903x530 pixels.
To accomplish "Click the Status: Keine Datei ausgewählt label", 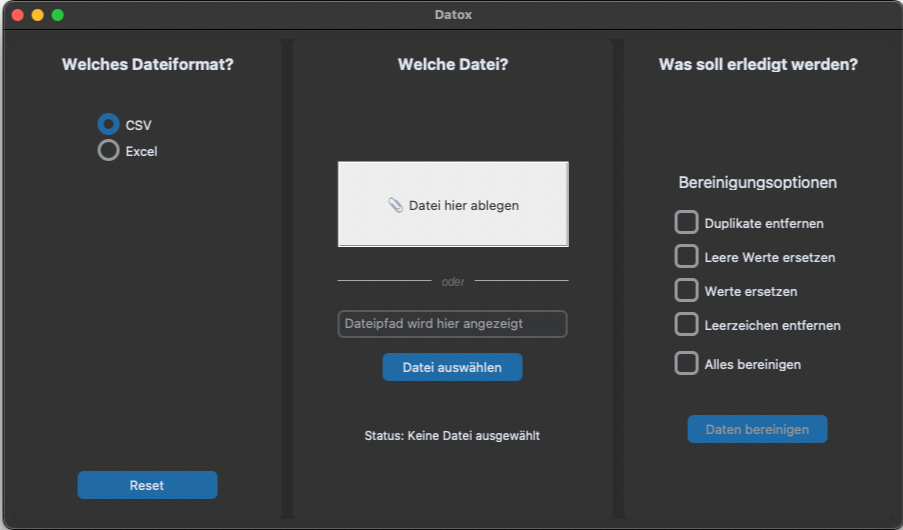I will click(x=452, y=436).
